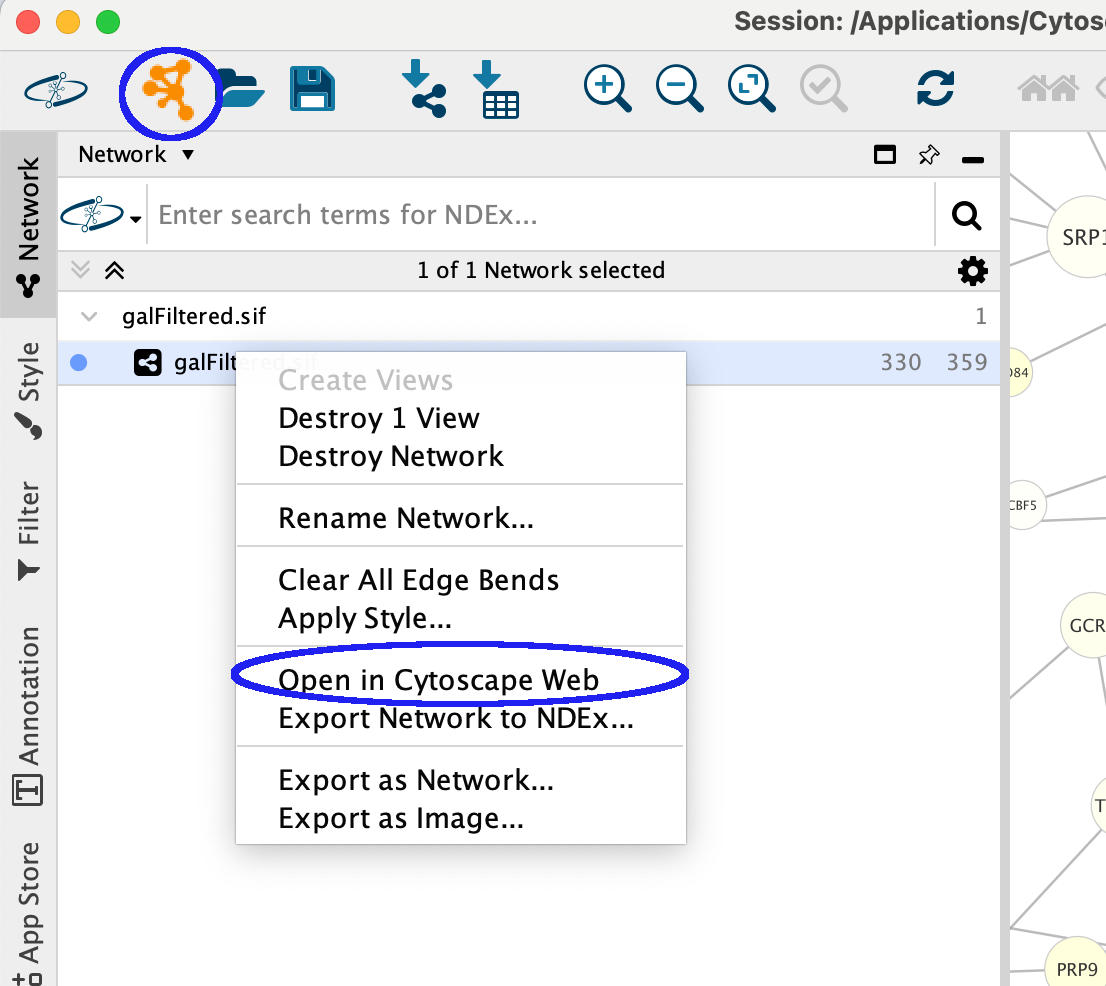Zoom out of the network view
The height and width of the screenshot is (986, 1106).
click(680, 90)
